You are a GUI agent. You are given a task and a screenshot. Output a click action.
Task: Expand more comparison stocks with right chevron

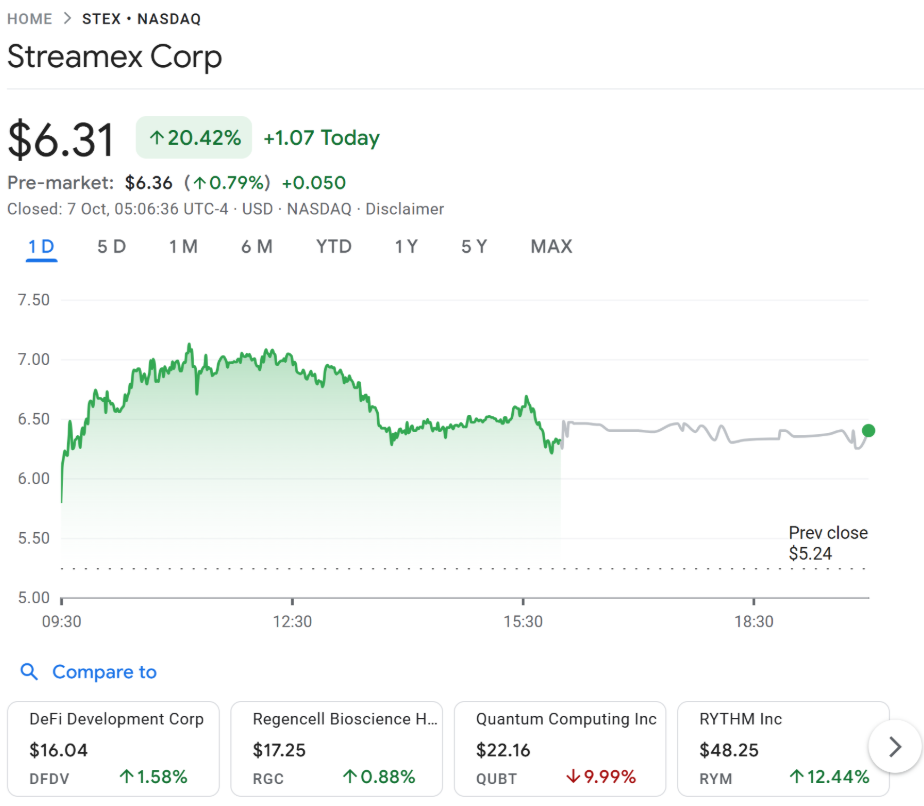pos(895,746)
